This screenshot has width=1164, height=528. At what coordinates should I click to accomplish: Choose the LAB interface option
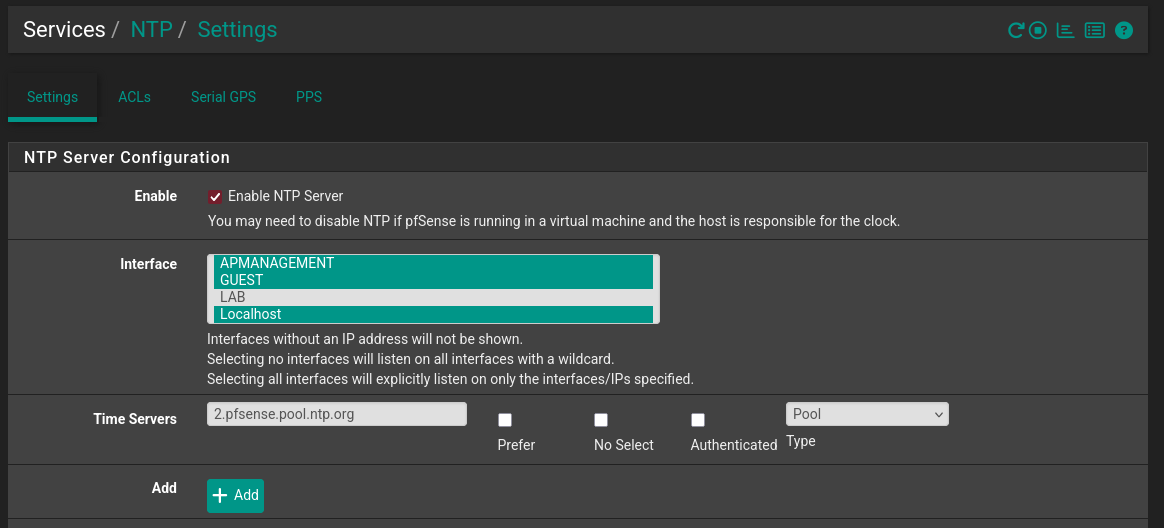432,297
